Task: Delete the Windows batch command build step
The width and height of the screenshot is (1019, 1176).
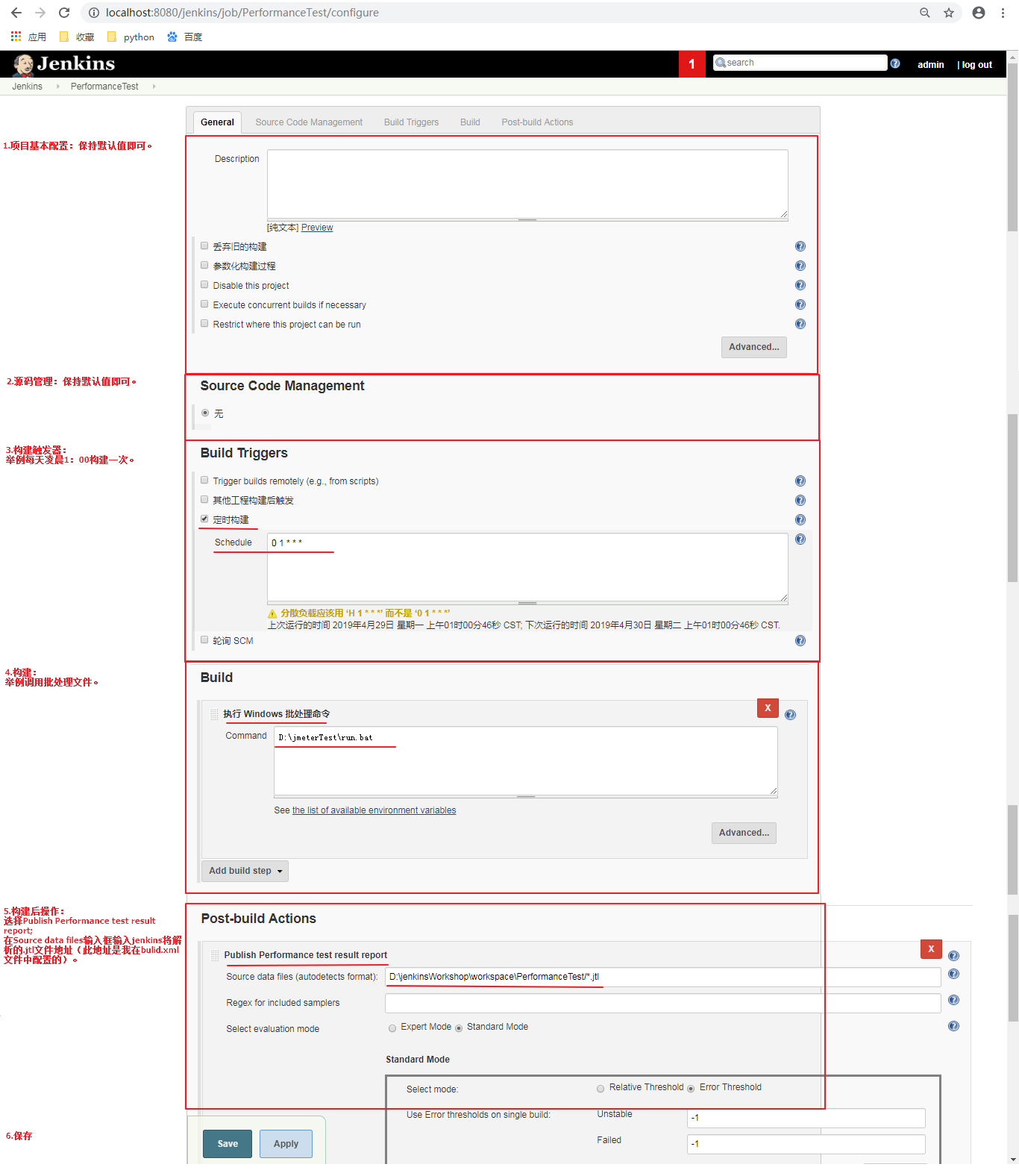Action: pyautogui.click(x=767, y=708)
